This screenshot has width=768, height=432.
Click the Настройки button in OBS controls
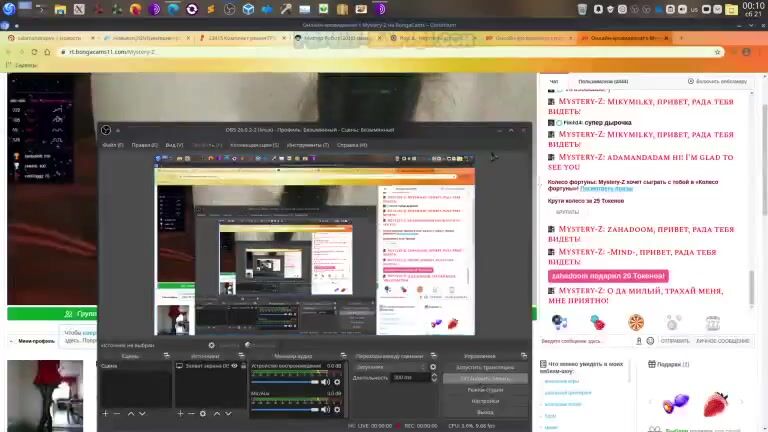(x=485, y=400)
